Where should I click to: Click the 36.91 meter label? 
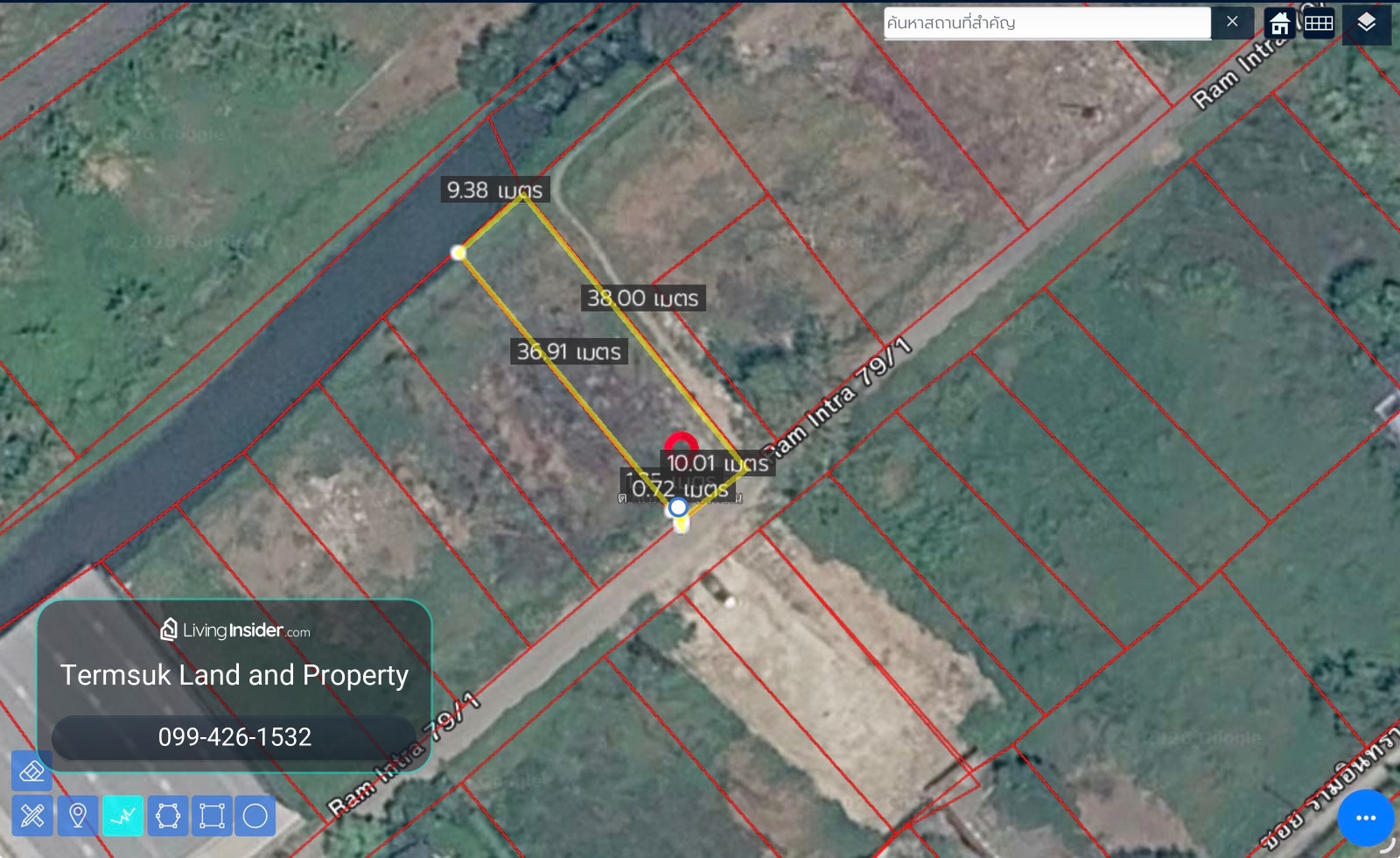(x=569, y=352)
